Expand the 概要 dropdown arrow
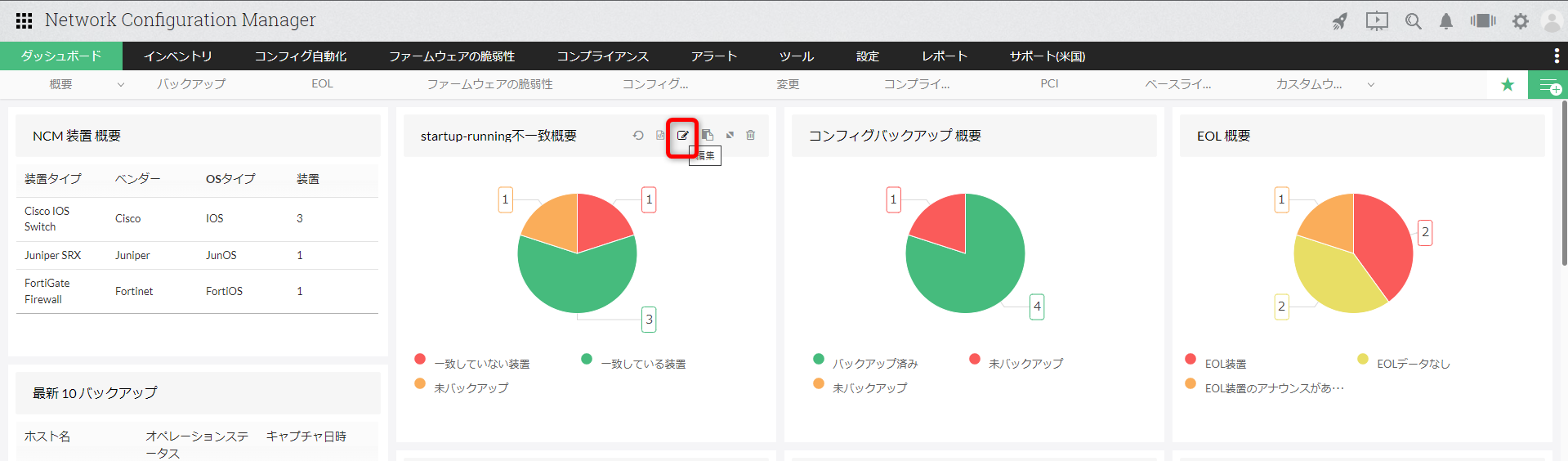This screenshot has width=1568, height=461. tap(121, 84)
